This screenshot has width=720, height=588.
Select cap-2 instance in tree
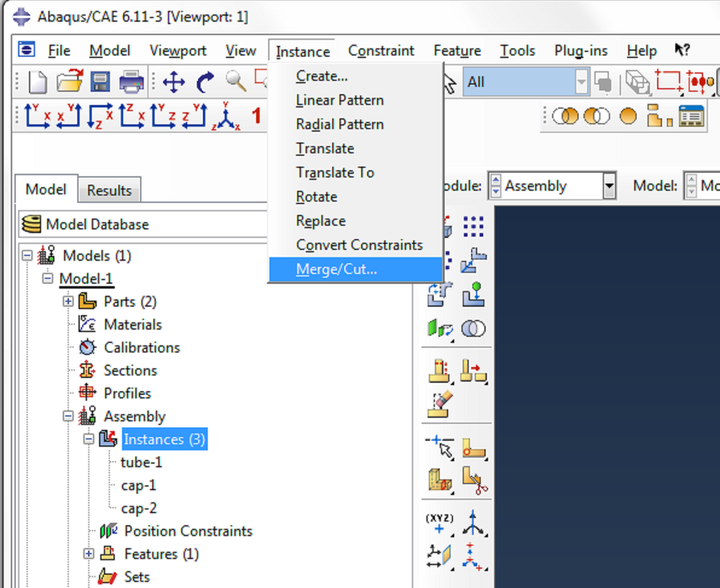[139, 508]
